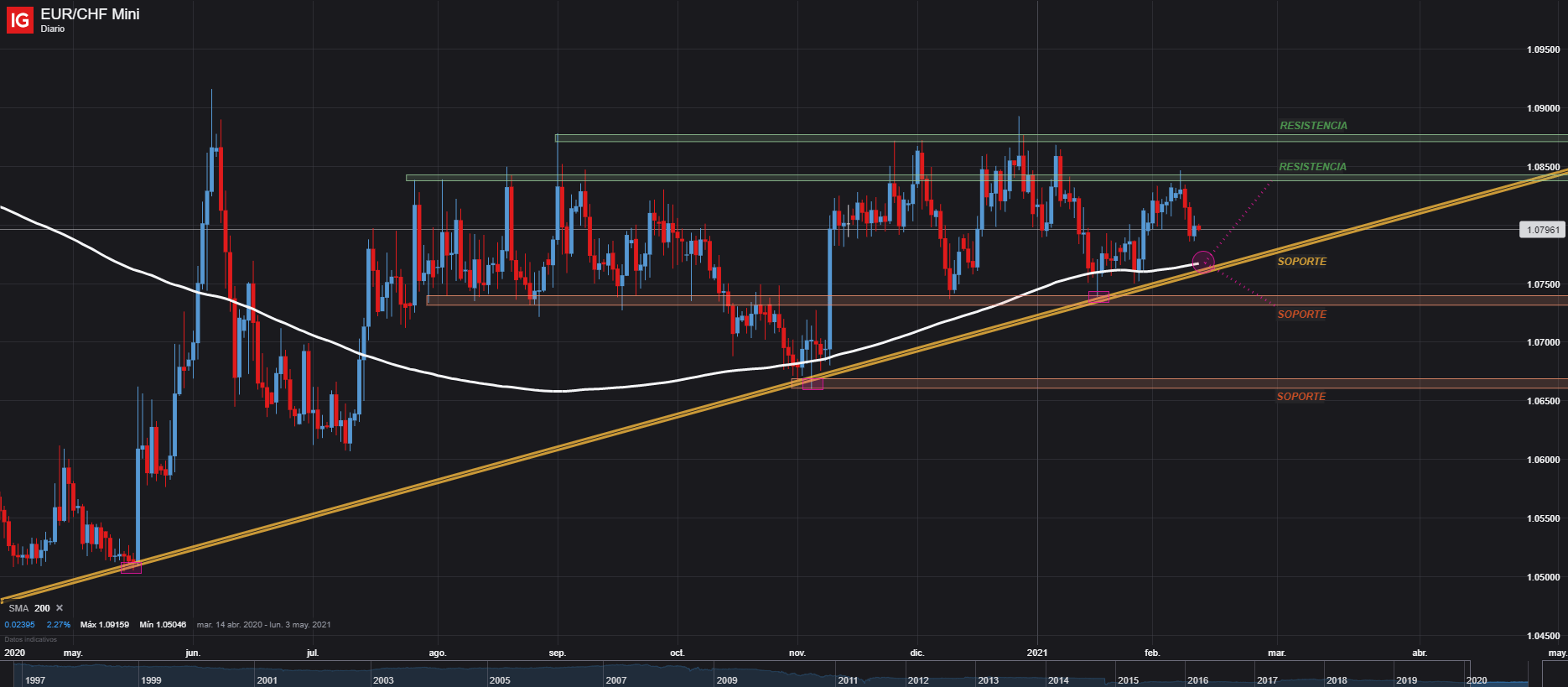Viewport: 1568px width, 687px height.
Task: Click the Mín 1.05046 statistic
Action: coord(163,625)
